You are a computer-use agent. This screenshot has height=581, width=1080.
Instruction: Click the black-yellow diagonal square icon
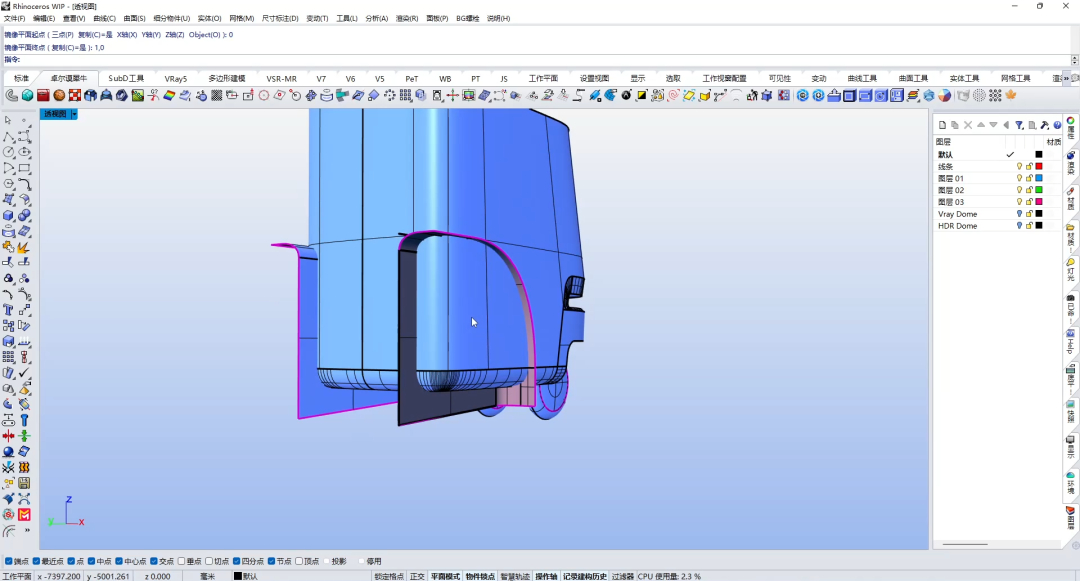coord(641,96)
